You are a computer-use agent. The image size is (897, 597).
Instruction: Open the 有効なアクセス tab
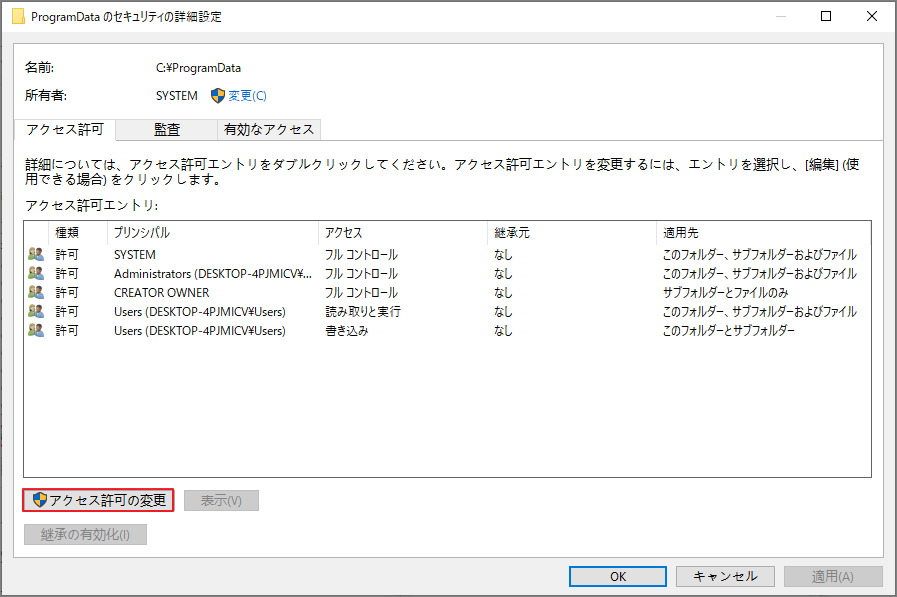[269, 130]
